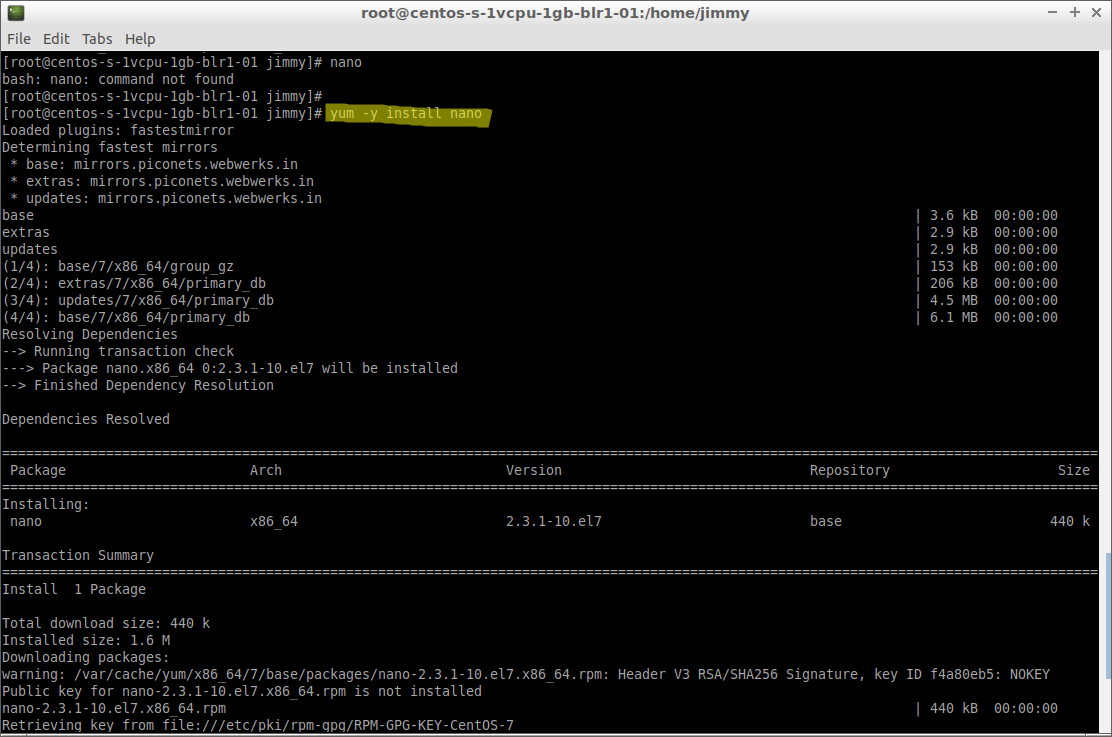
Task: Click the terminal icon in title bar
Action: click(12, 13)
